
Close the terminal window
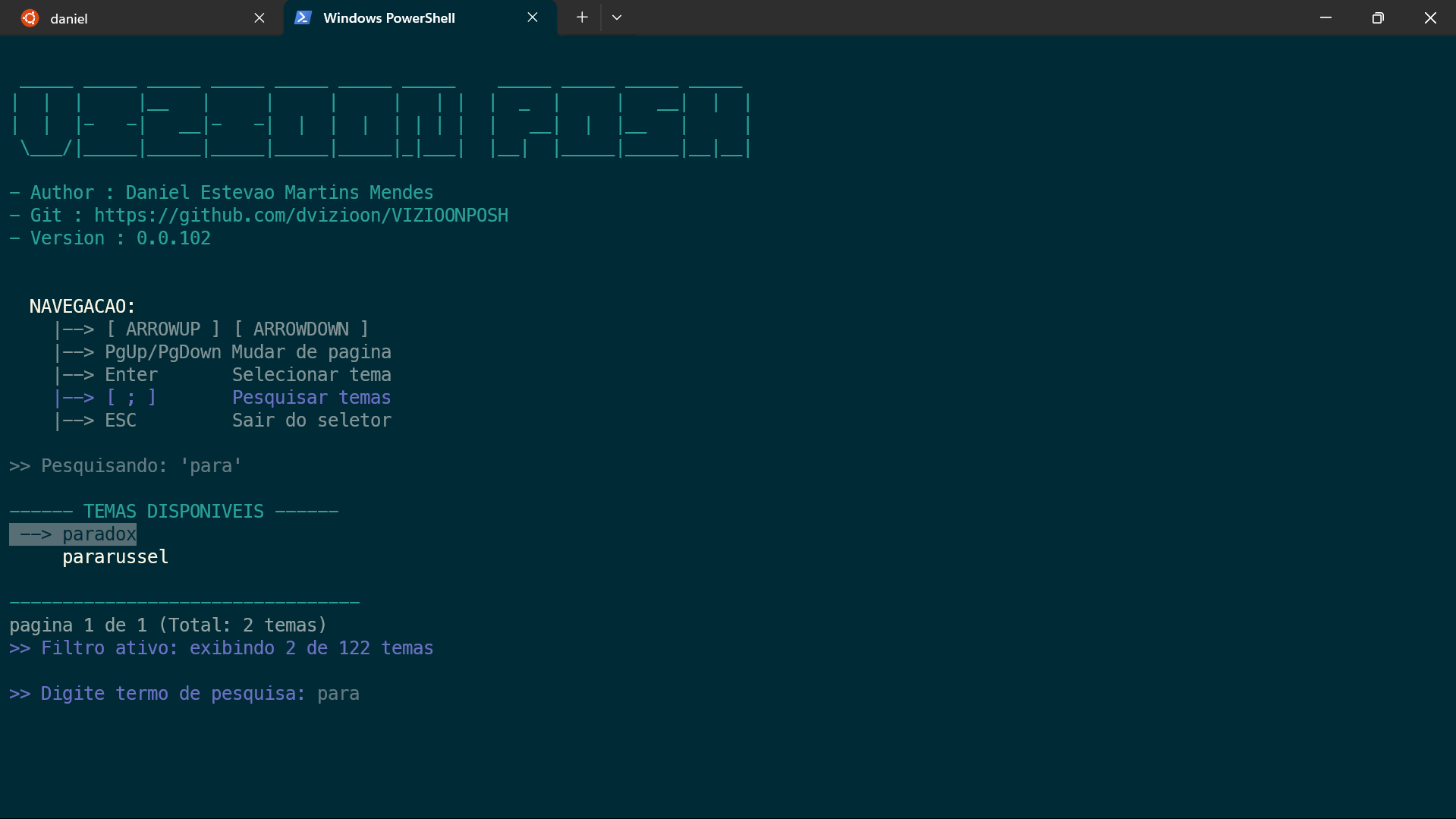[x=1430, y=17]
